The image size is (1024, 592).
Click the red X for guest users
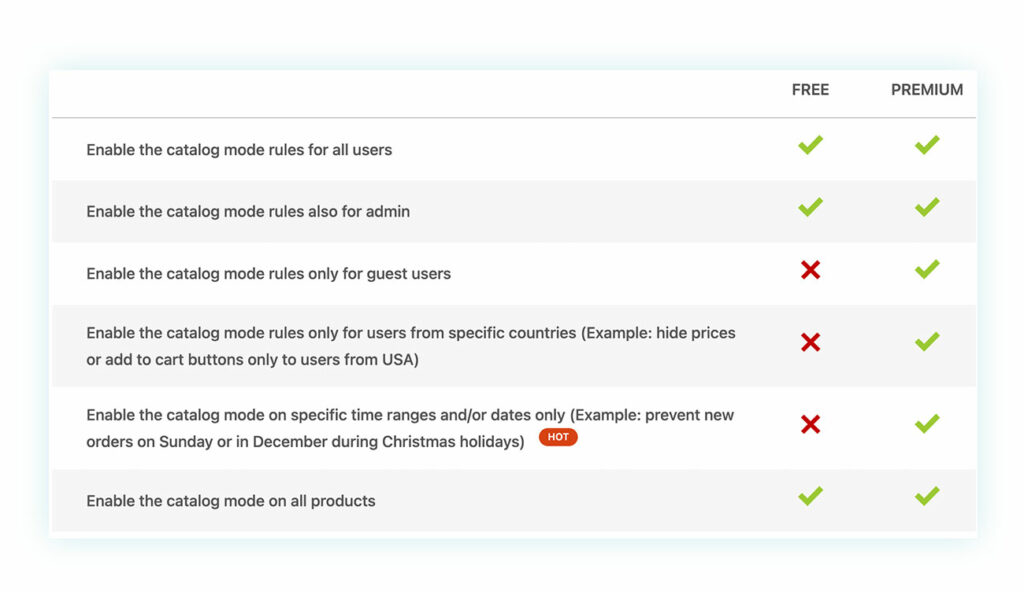pyautogui.click(x=810, y=270)
